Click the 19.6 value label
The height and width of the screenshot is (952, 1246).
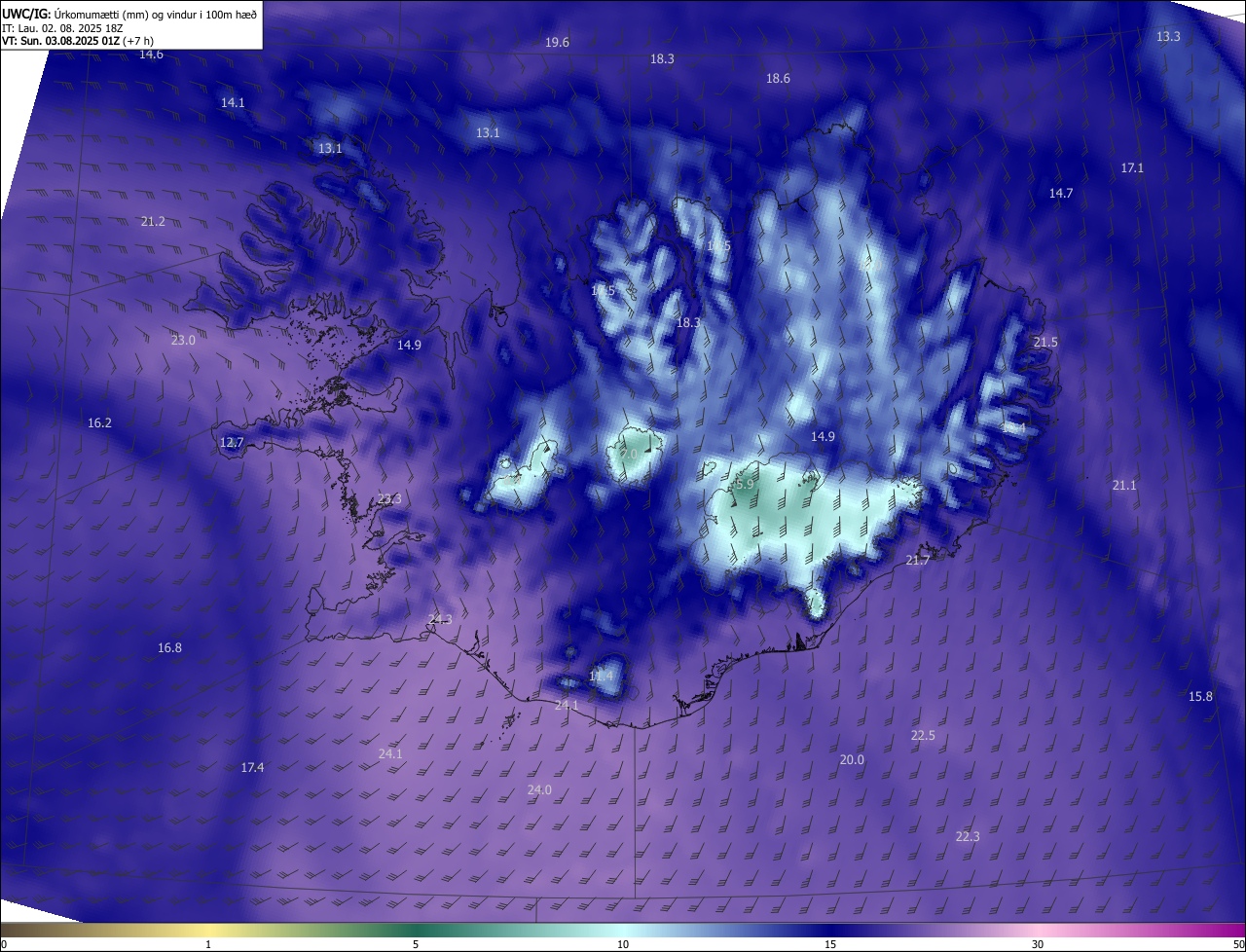(557, 43)
